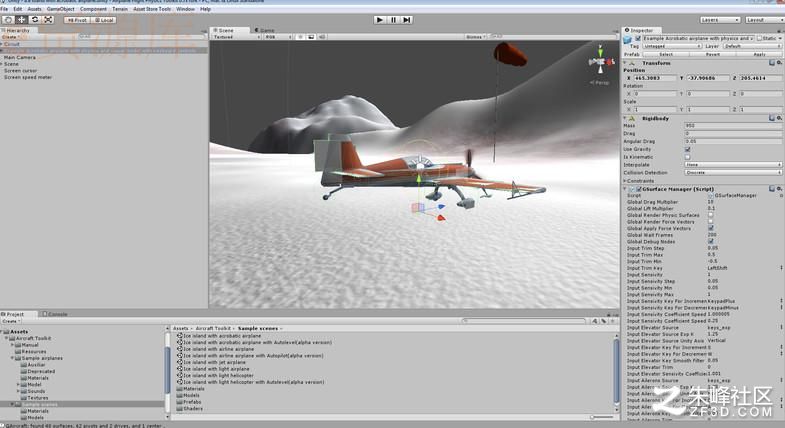The height and width of the screenshot is (428, 785).
Task: Open the Models folder in asset list
Action: click(x=189, y=395)
